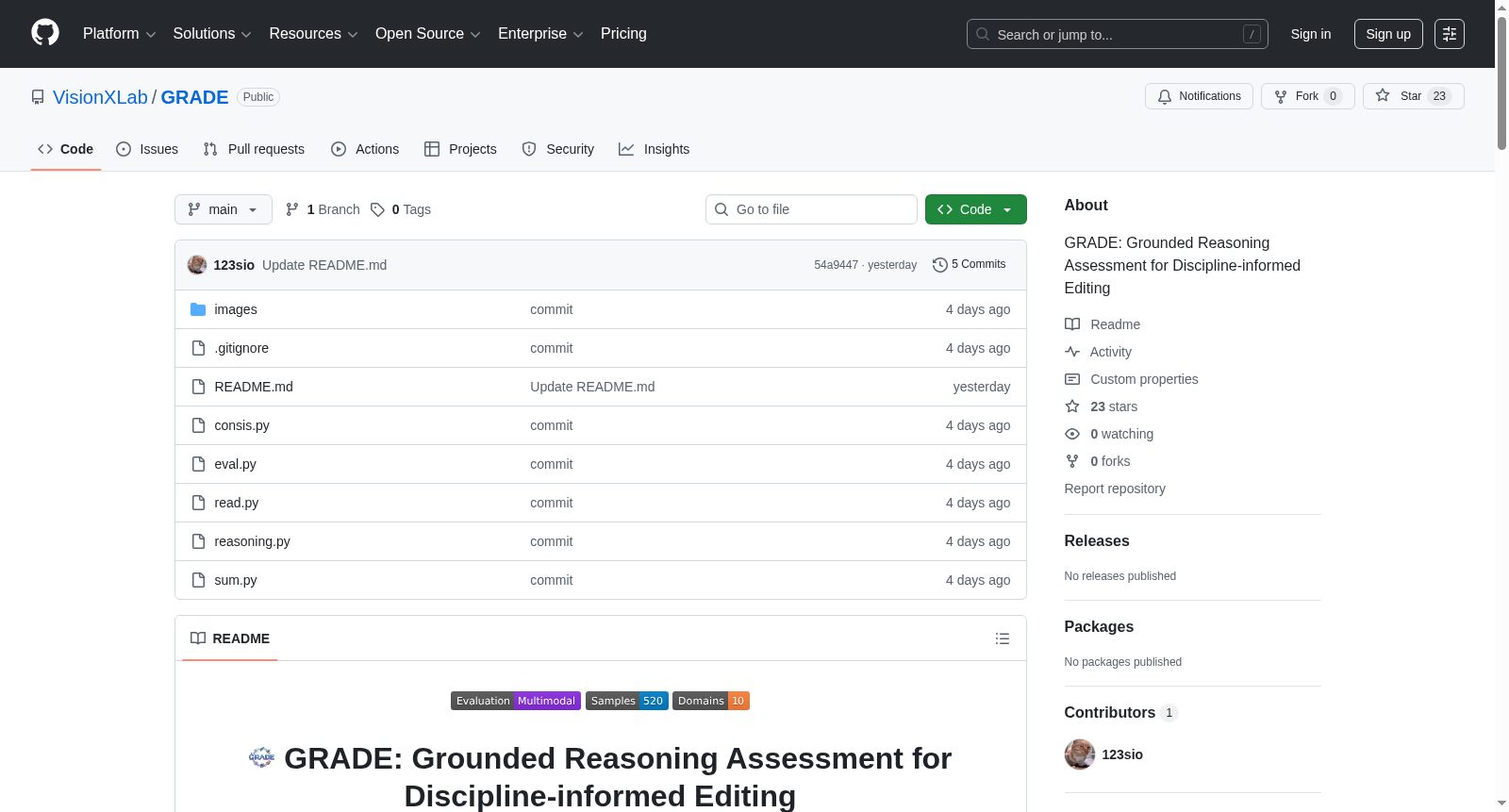The height and width of the screenshot is (812, 1509).
Task: Click the GitHub logo icon
Action: pyautogui.click(x=45, y=33)
